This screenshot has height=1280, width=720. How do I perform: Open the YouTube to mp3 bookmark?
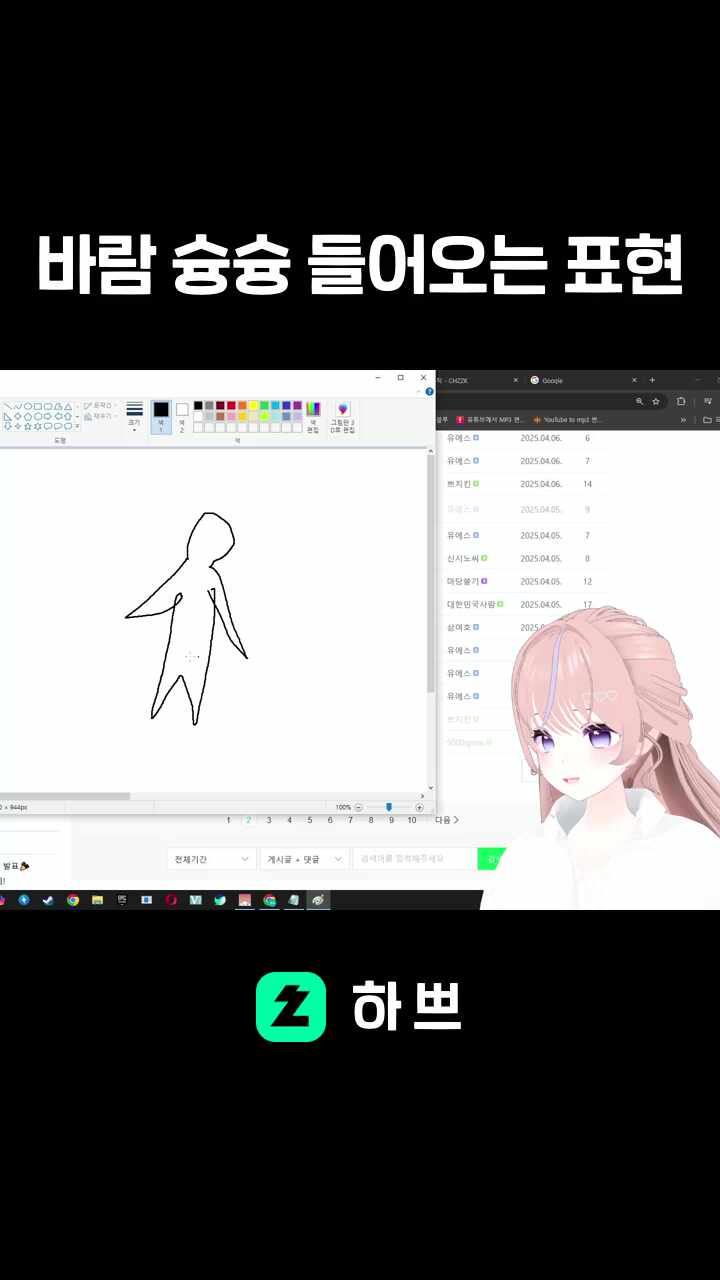[567, 420]
